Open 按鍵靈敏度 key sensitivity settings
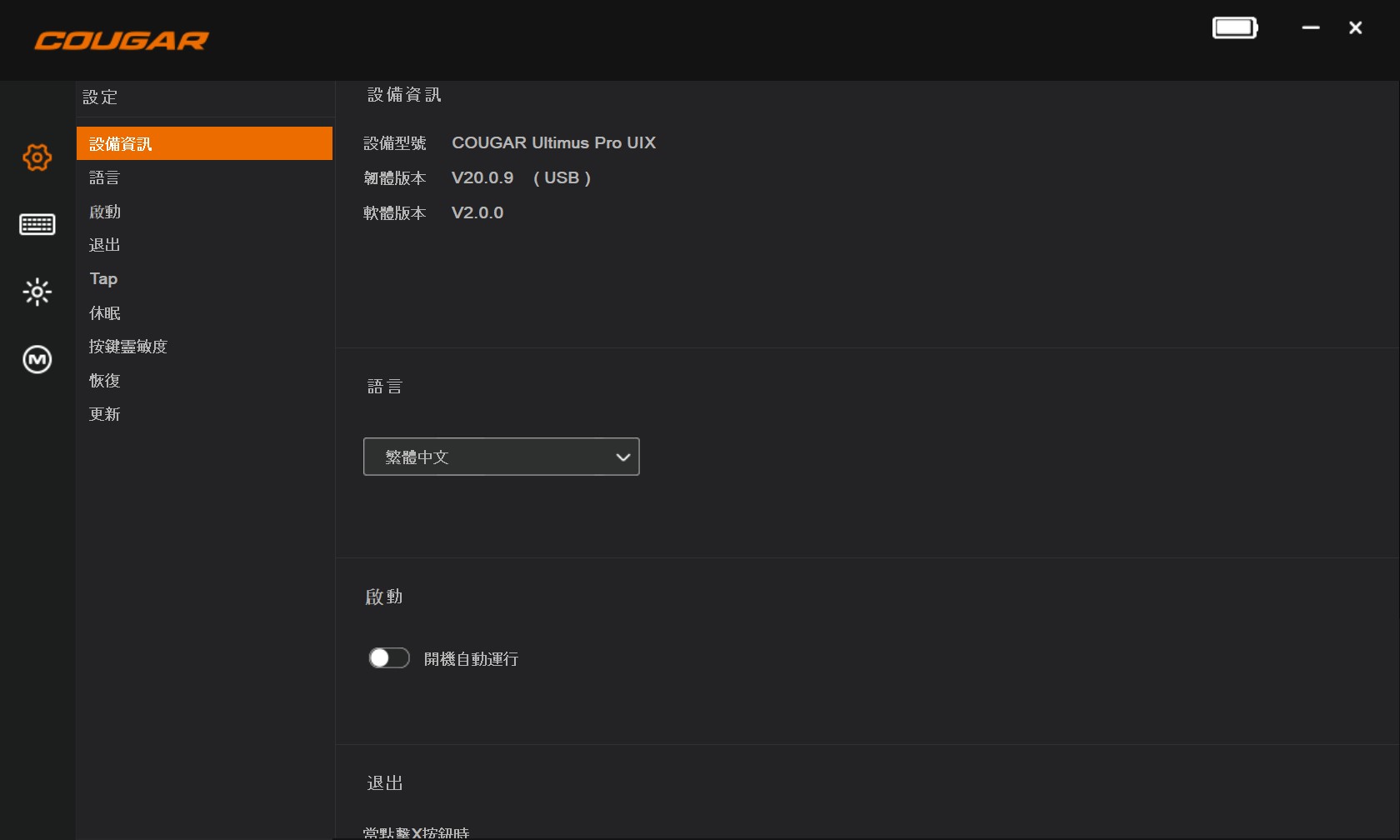 [x=128, y=347]
